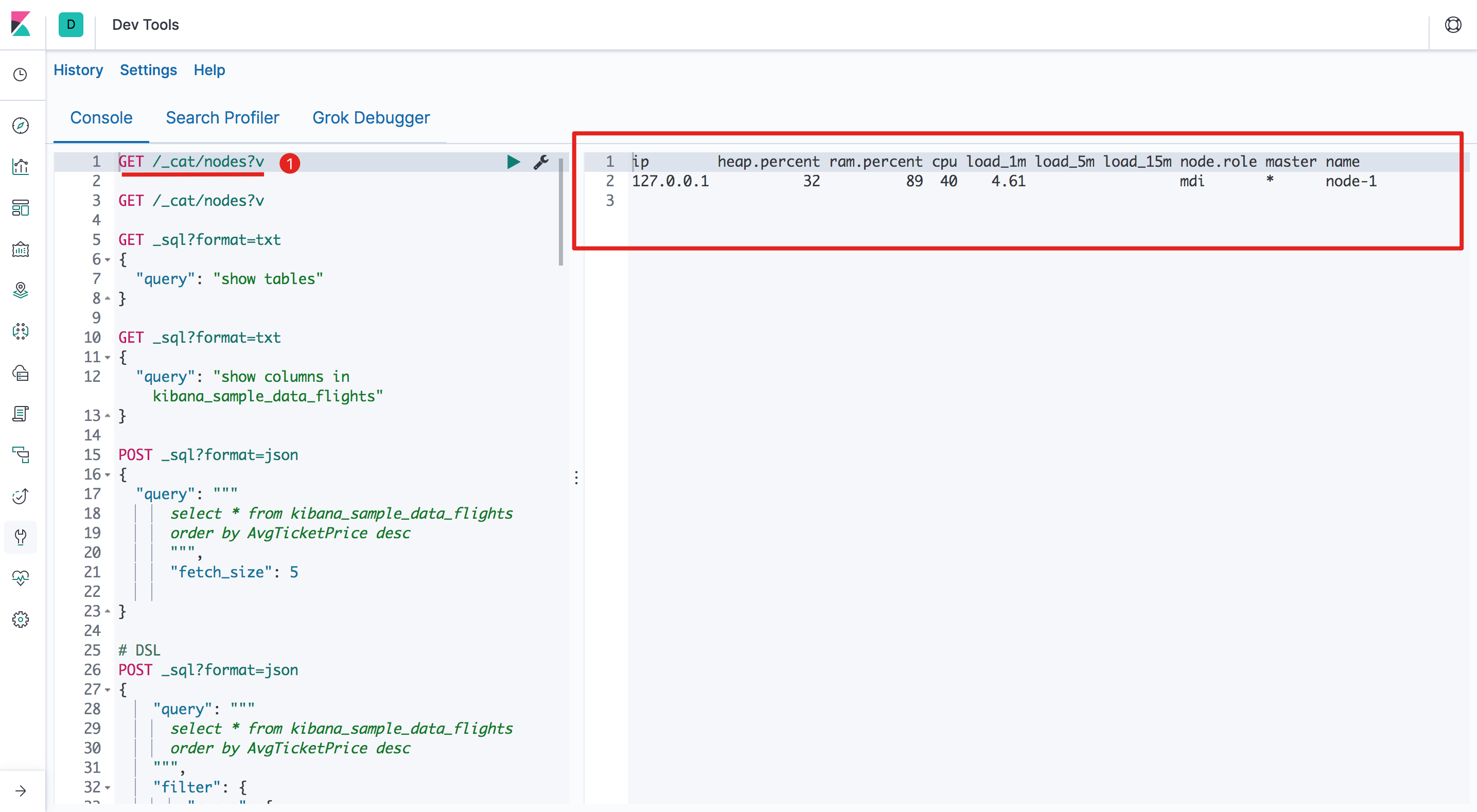This screenshot has width=1477, height=812.
Task: Open Maps via the location pin sidebar icon
Action: (21, 290)
